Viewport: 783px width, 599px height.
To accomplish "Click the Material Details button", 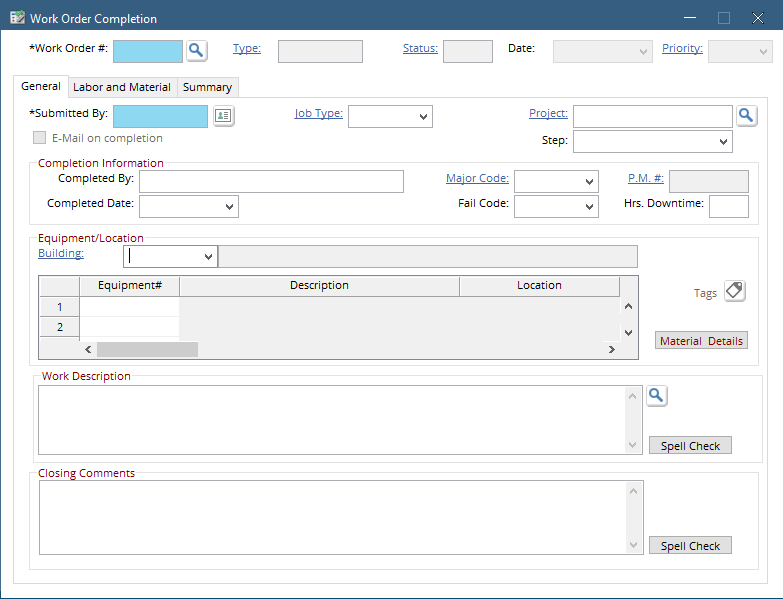I will click(x=701, y=340).
